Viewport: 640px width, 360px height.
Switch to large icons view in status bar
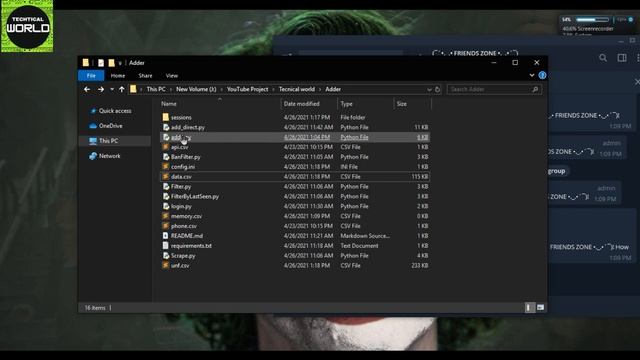(540, 307)
